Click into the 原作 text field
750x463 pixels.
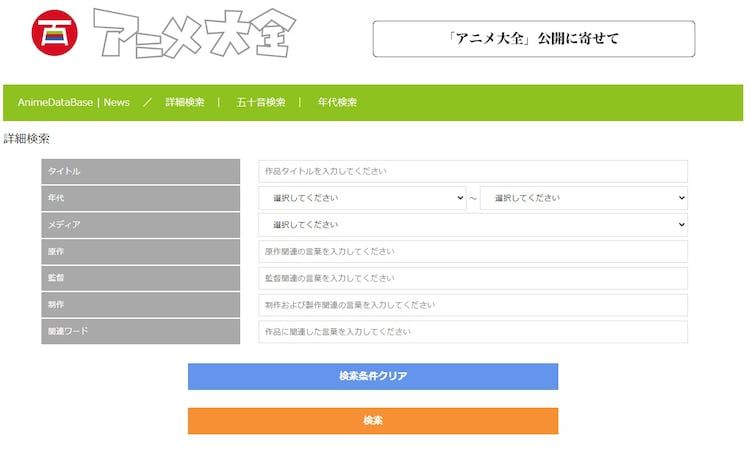point(472,251)
